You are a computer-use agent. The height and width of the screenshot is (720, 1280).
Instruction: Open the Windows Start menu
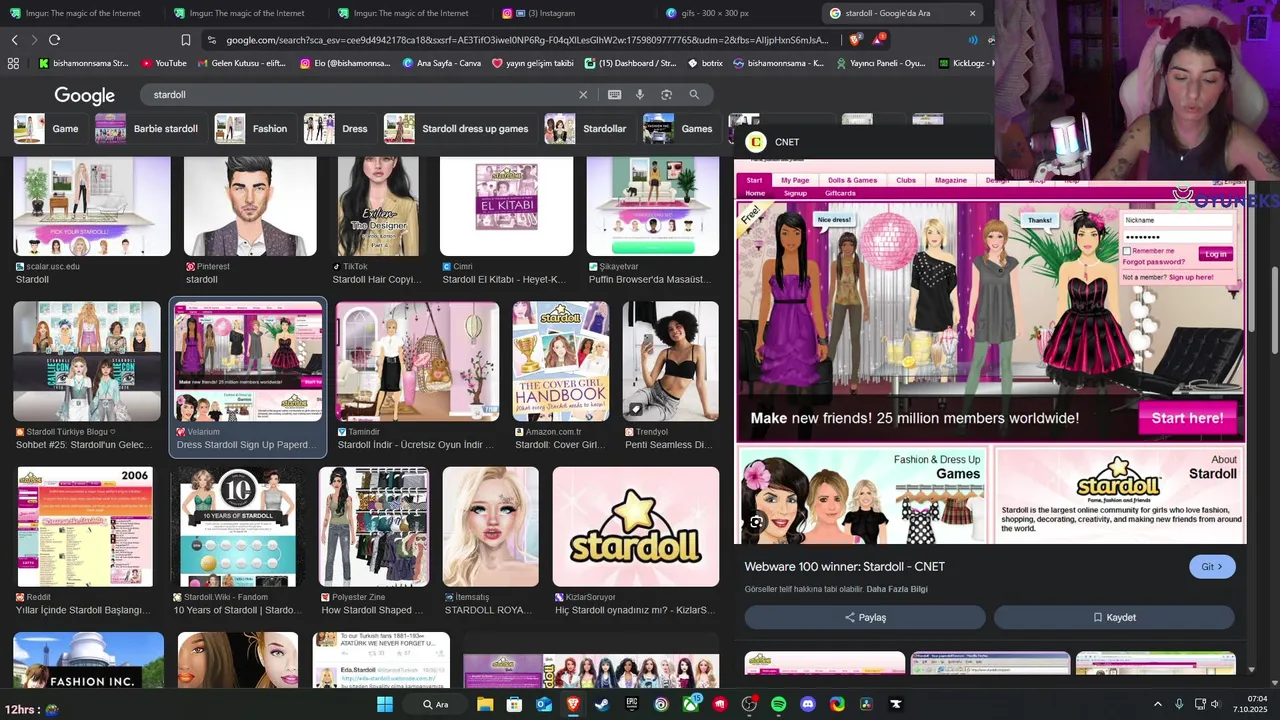pyautogui.click(x=385, y=704)
